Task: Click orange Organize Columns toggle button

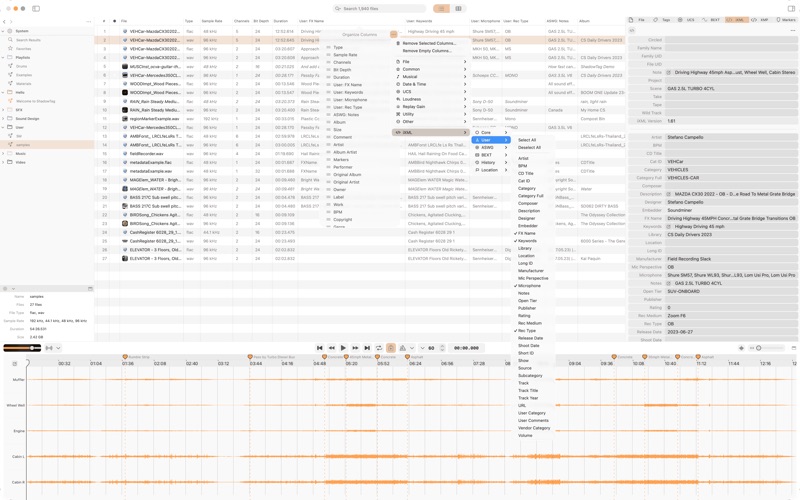Action: coord(393,34)
